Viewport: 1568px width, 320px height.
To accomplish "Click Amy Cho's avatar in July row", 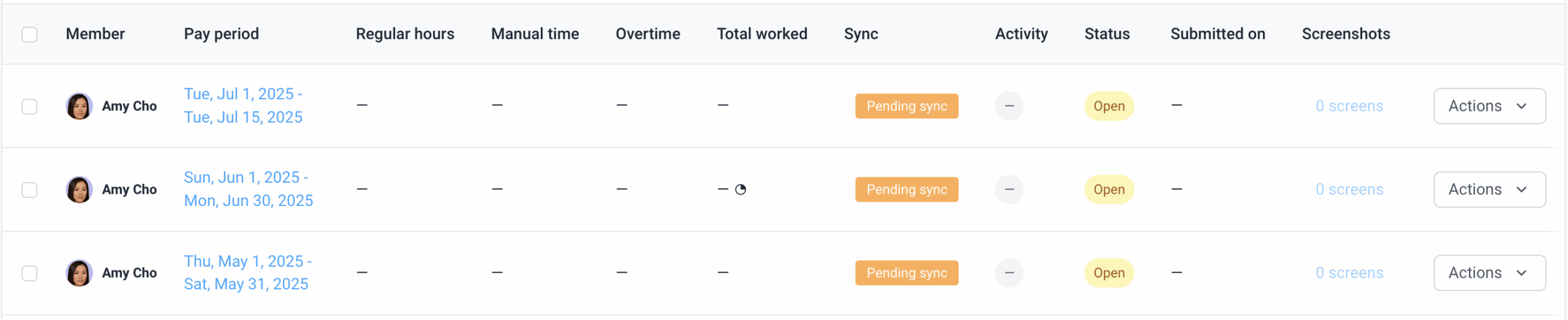I will 79,106.
